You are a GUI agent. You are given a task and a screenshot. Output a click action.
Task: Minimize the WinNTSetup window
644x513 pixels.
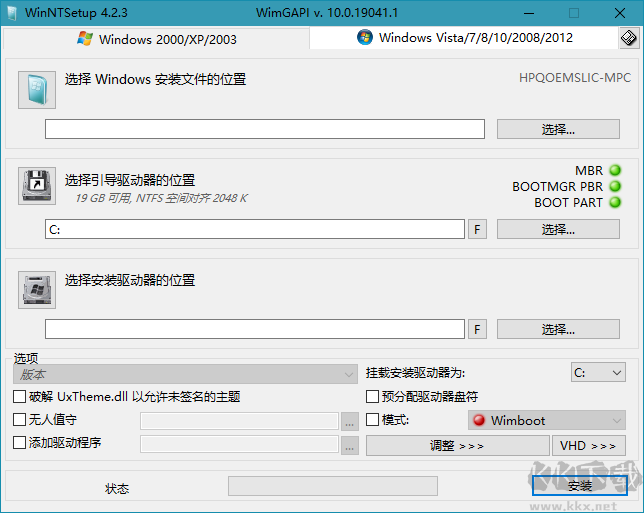(529, 14)
